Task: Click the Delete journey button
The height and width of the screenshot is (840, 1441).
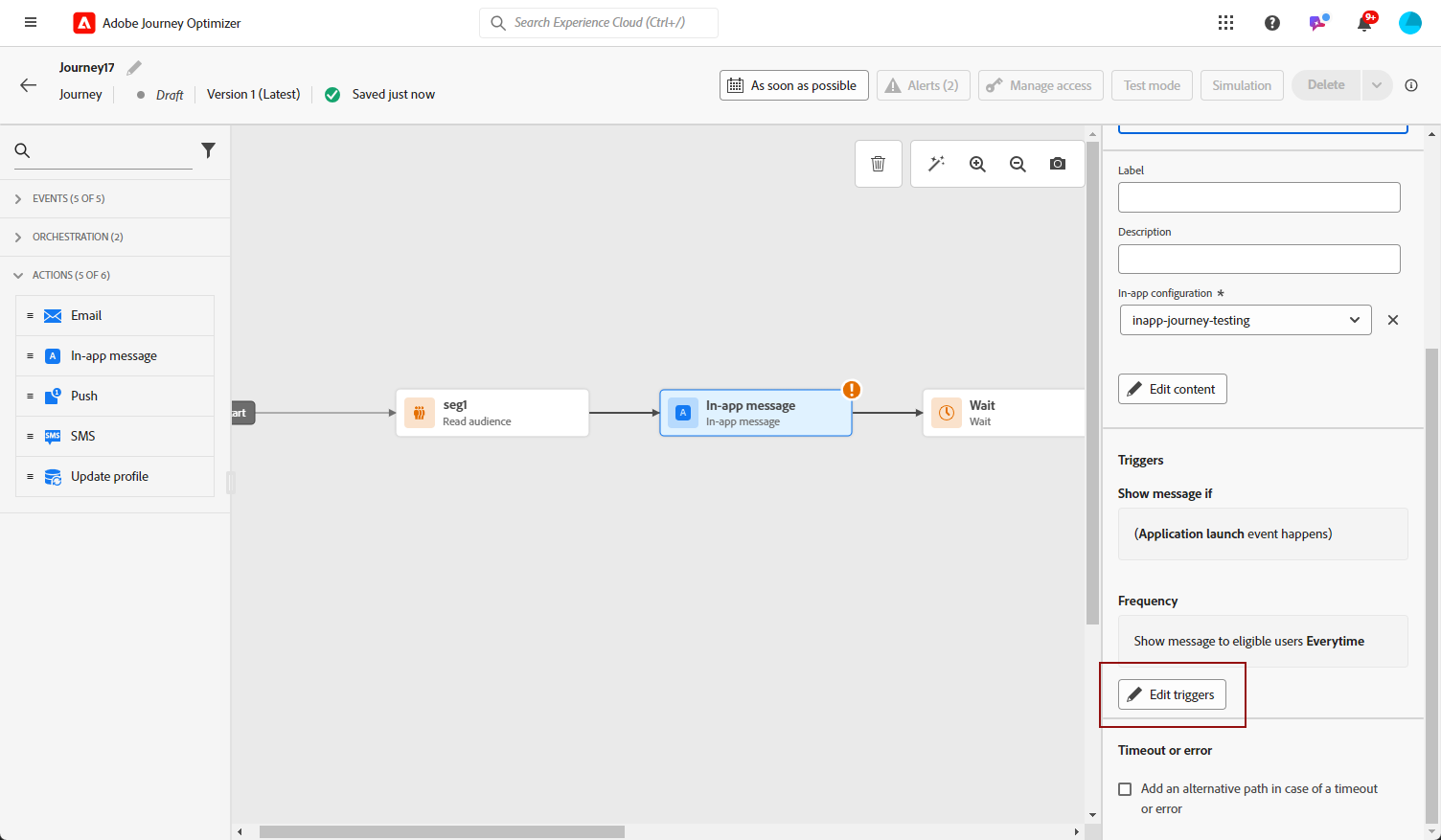Action: click(1326, 85)
